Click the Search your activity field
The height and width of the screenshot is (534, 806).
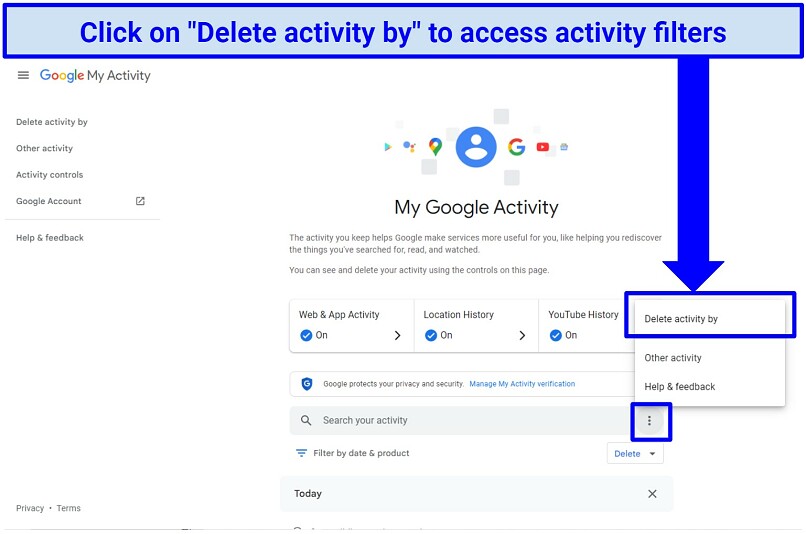(460, 420)
